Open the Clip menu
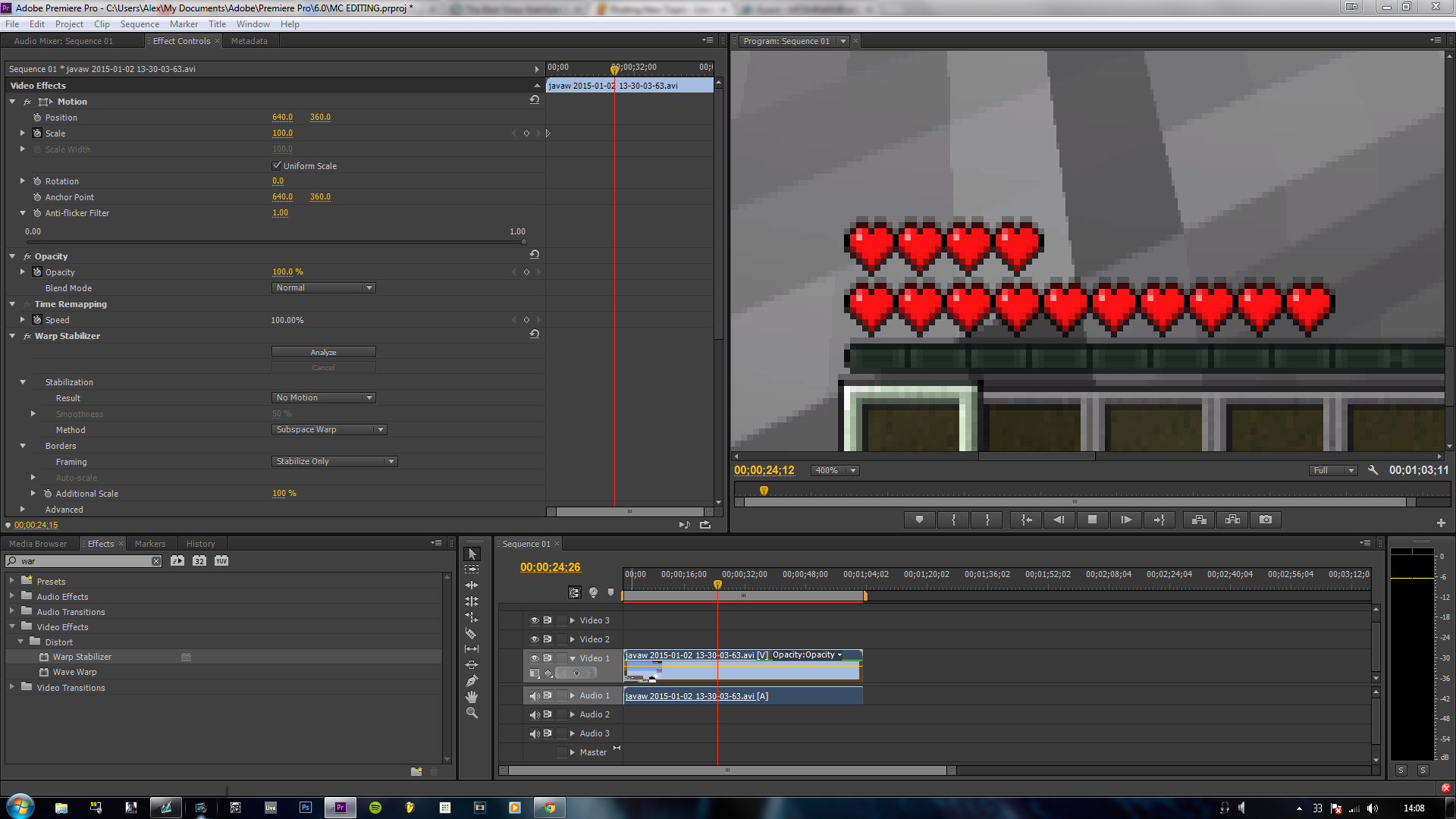Image resolution: width=1456 pixels, height=819 pixels. pyautogui.click(x=102, y=24)
